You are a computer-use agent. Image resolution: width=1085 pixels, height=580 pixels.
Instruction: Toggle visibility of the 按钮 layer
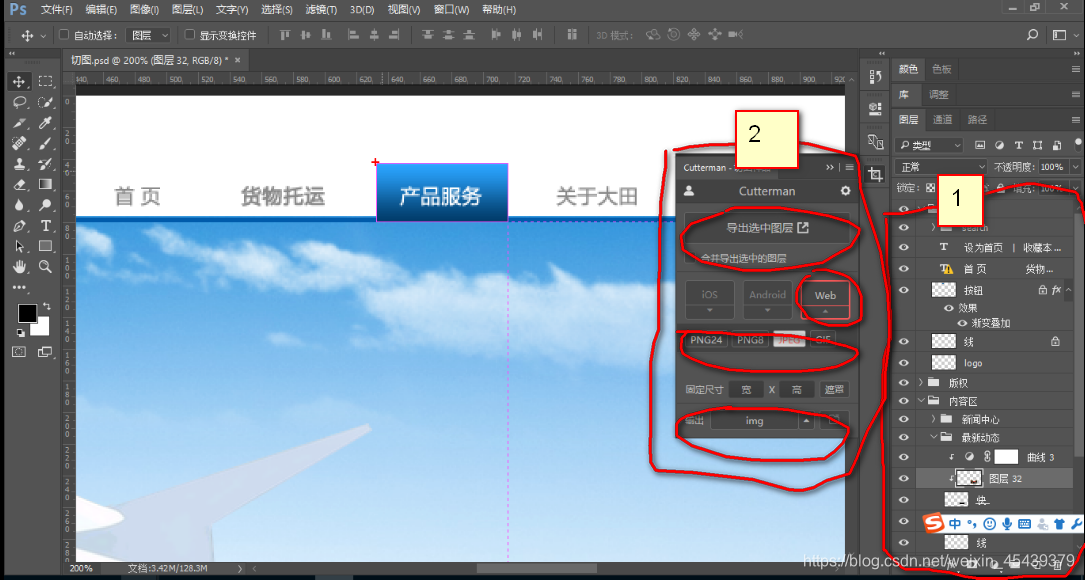(x=903, y=289)
